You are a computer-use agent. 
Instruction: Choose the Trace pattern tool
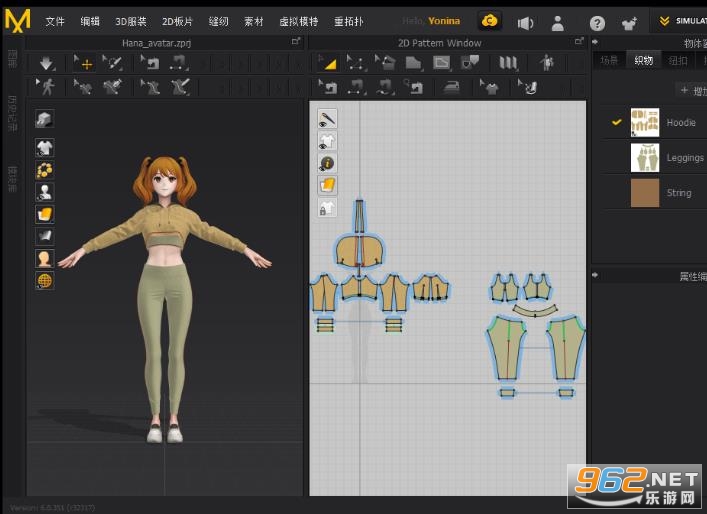tap(469, 62)
